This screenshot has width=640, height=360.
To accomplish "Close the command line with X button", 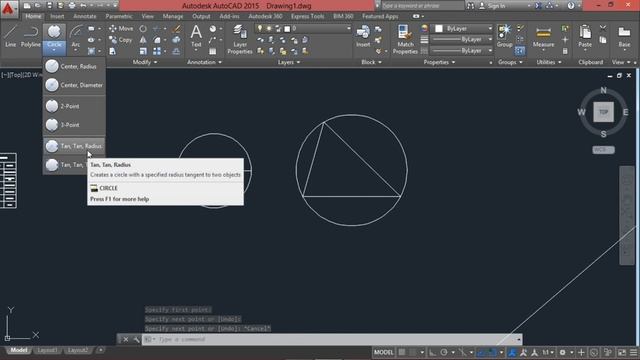I will [x=126, y=339].
